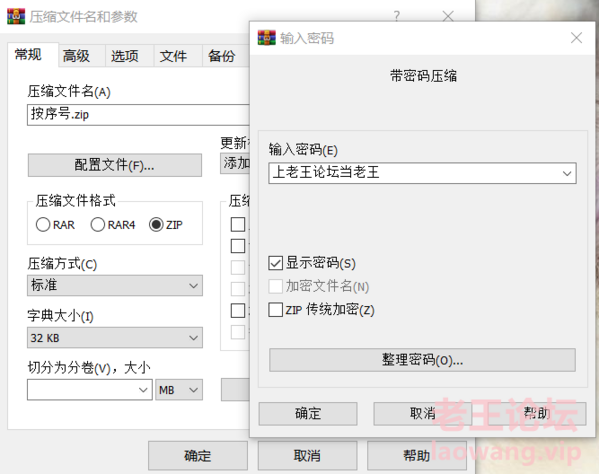
Task: Click the 整理密码 button
Action: [x=422, y=360]
